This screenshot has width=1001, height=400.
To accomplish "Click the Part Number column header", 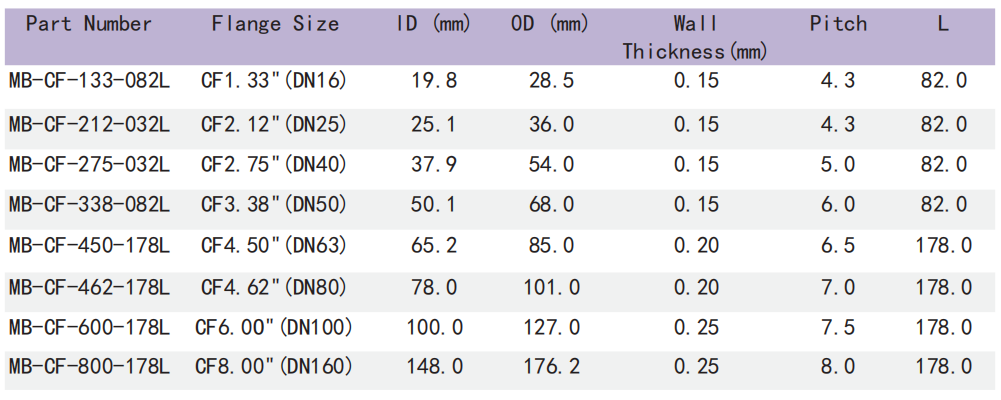I will [x=89, y=23].
